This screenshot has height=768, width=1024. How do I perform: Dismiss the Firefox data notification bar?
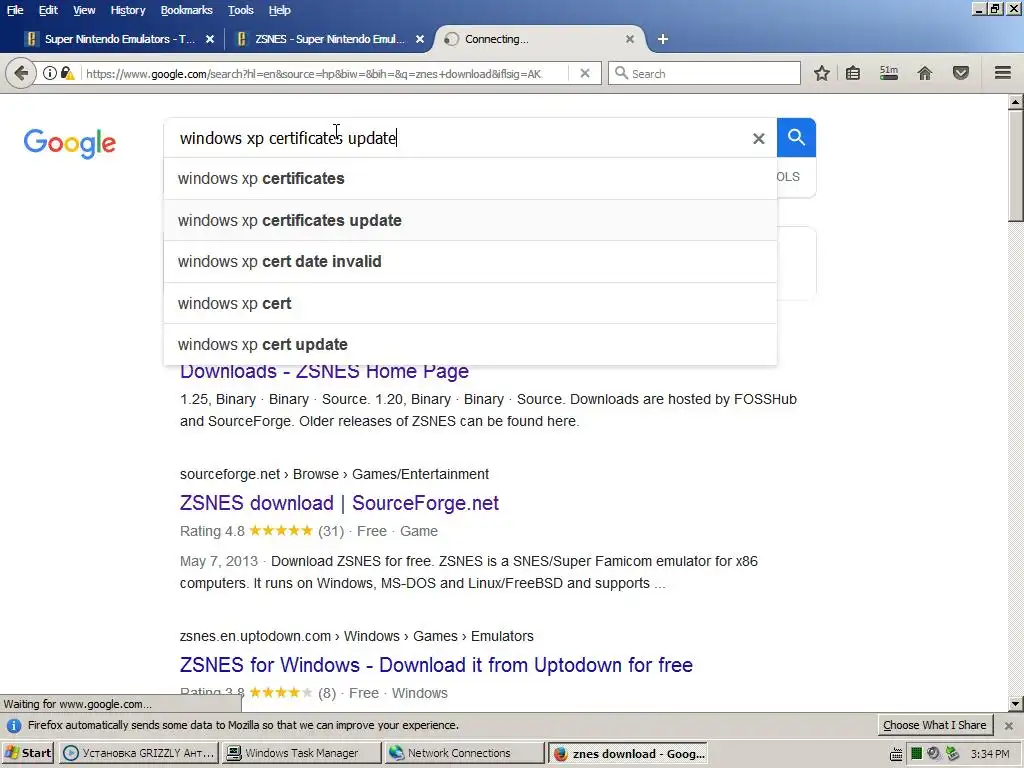coord(1009,726)
